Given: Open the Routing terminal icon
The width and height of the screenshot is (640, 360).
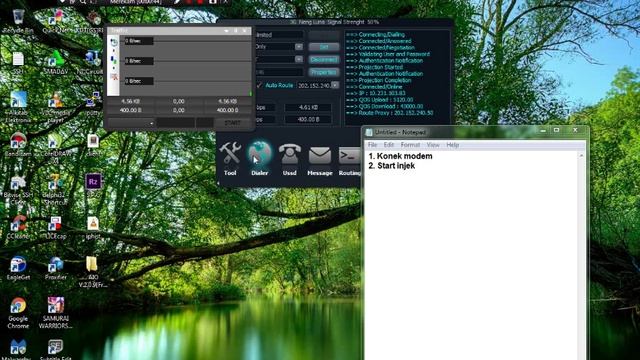Looking at the screenshot, I should 349,160.
